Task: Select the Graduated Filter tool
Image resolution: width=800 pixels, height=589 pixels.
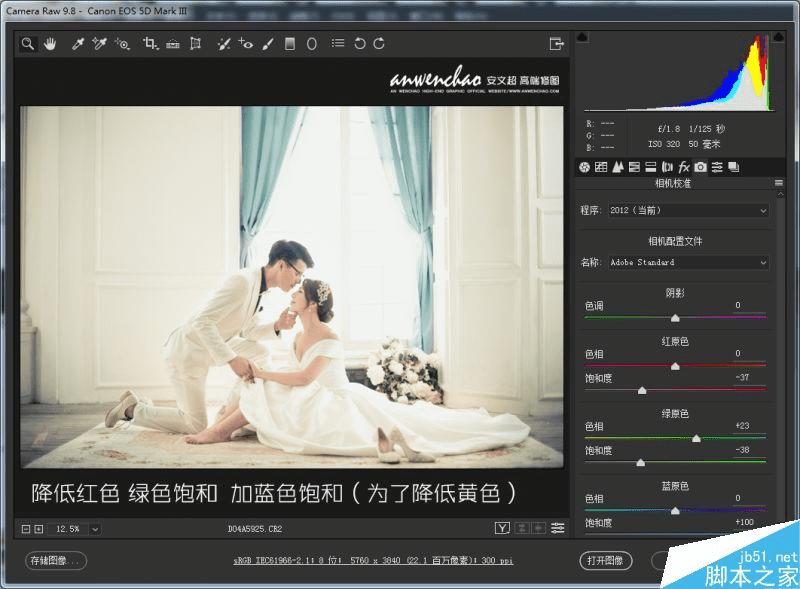Action: pyautogui.click(x=290, y=44)
